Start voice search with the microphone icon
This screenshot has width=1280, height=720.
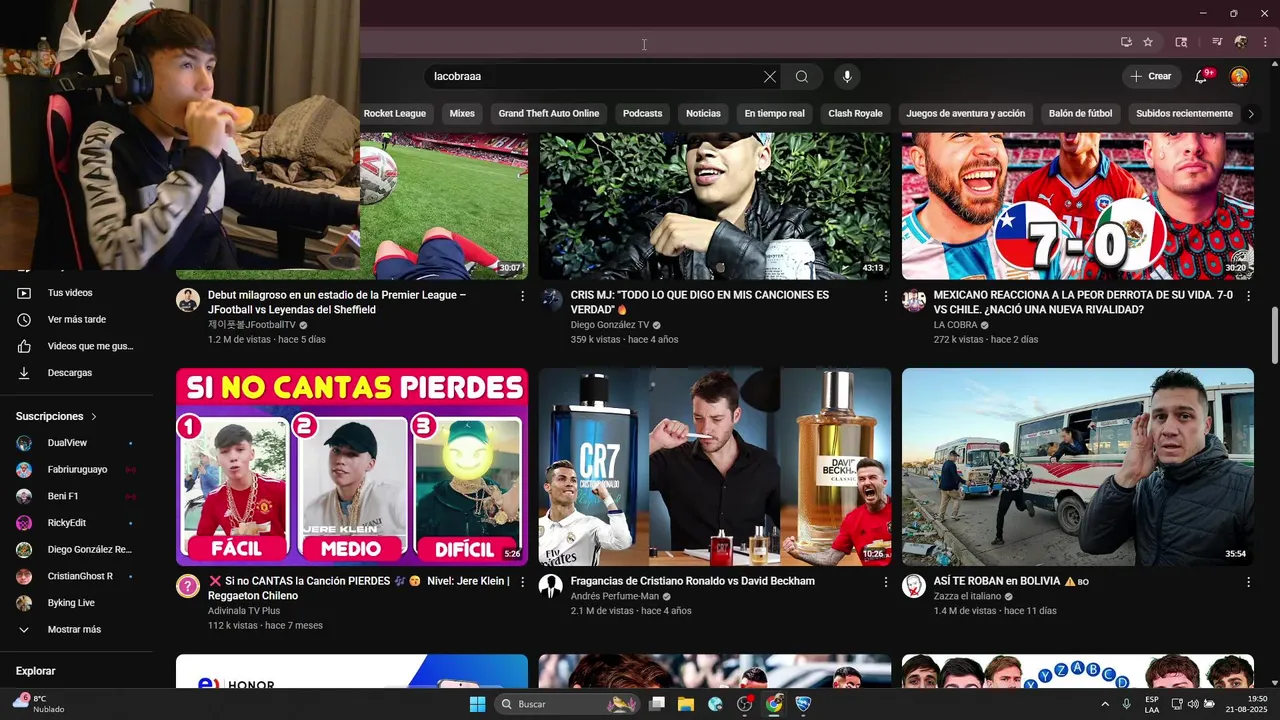click(x=847, y=77)
